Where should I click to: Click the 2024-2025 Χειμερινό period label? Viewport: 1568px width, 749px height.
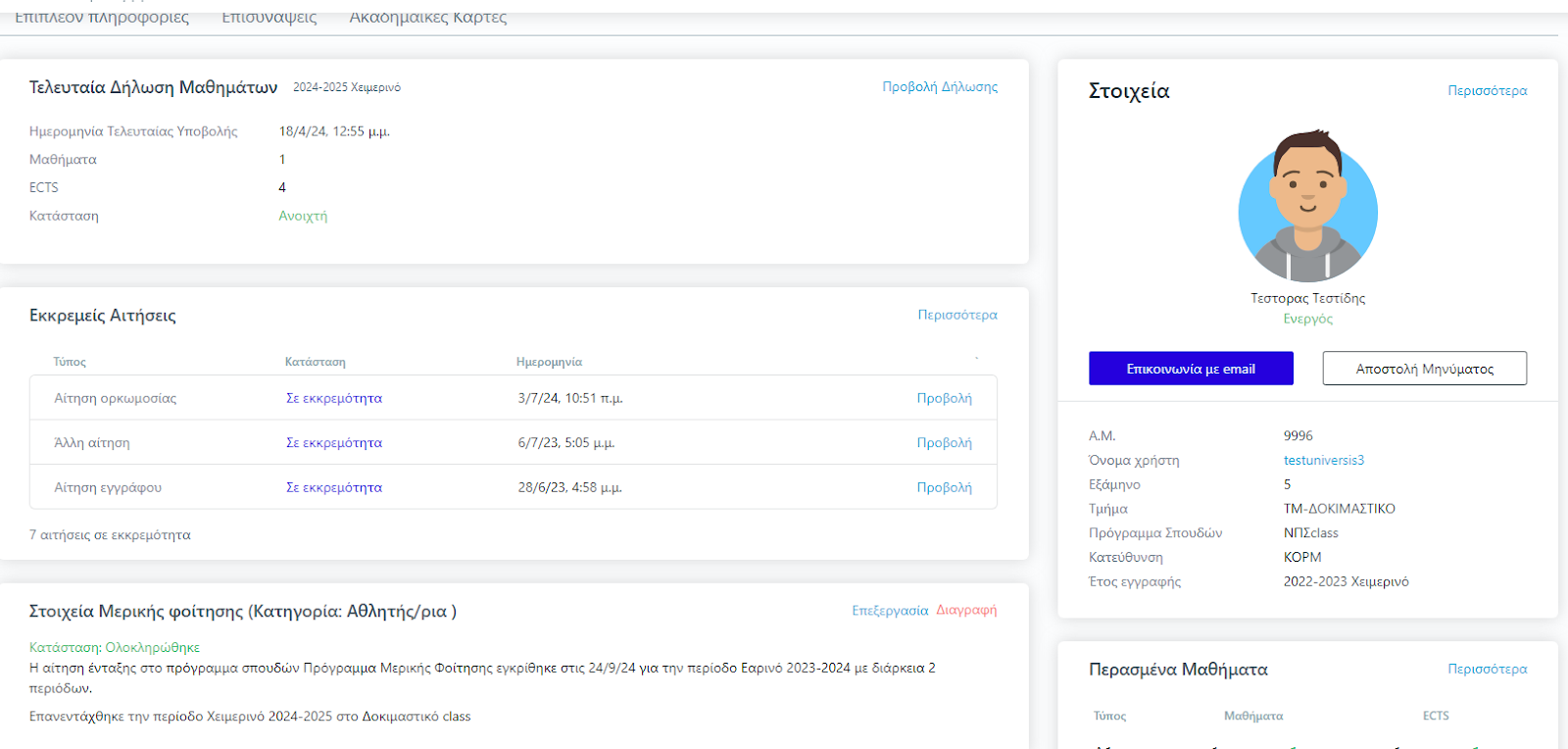pyautogui.click(x=347, y=87)
